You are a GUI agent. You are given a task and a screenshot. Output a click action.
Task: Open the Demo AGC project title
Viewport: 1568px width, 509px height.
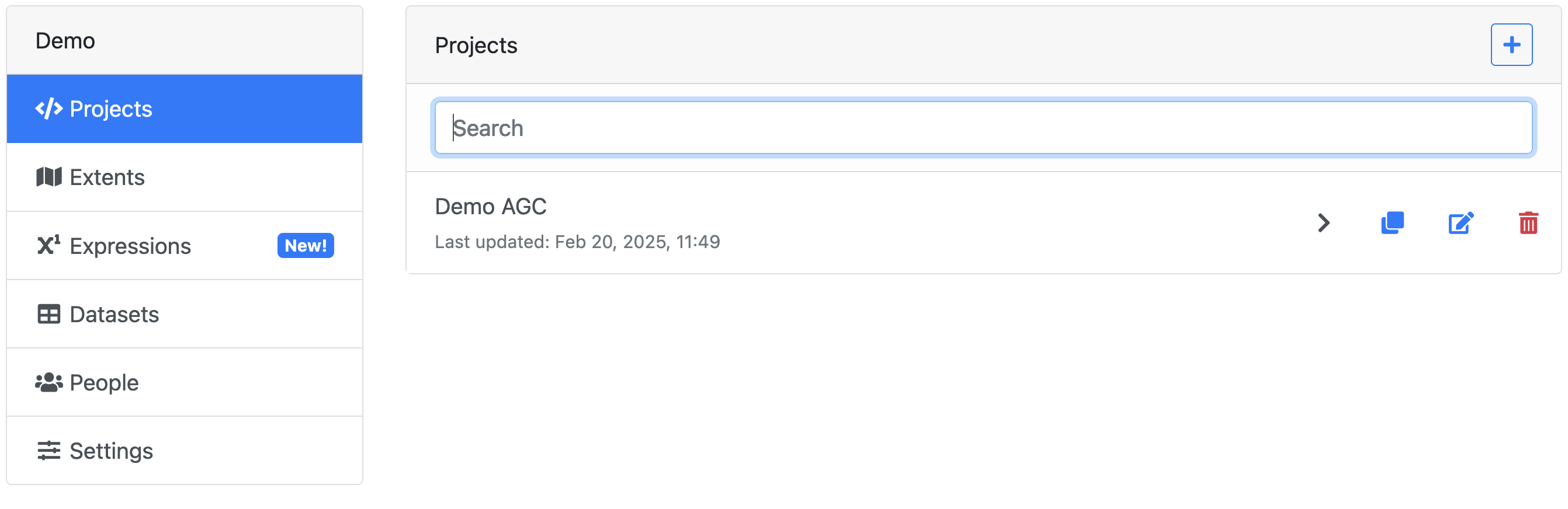(491, 207)
